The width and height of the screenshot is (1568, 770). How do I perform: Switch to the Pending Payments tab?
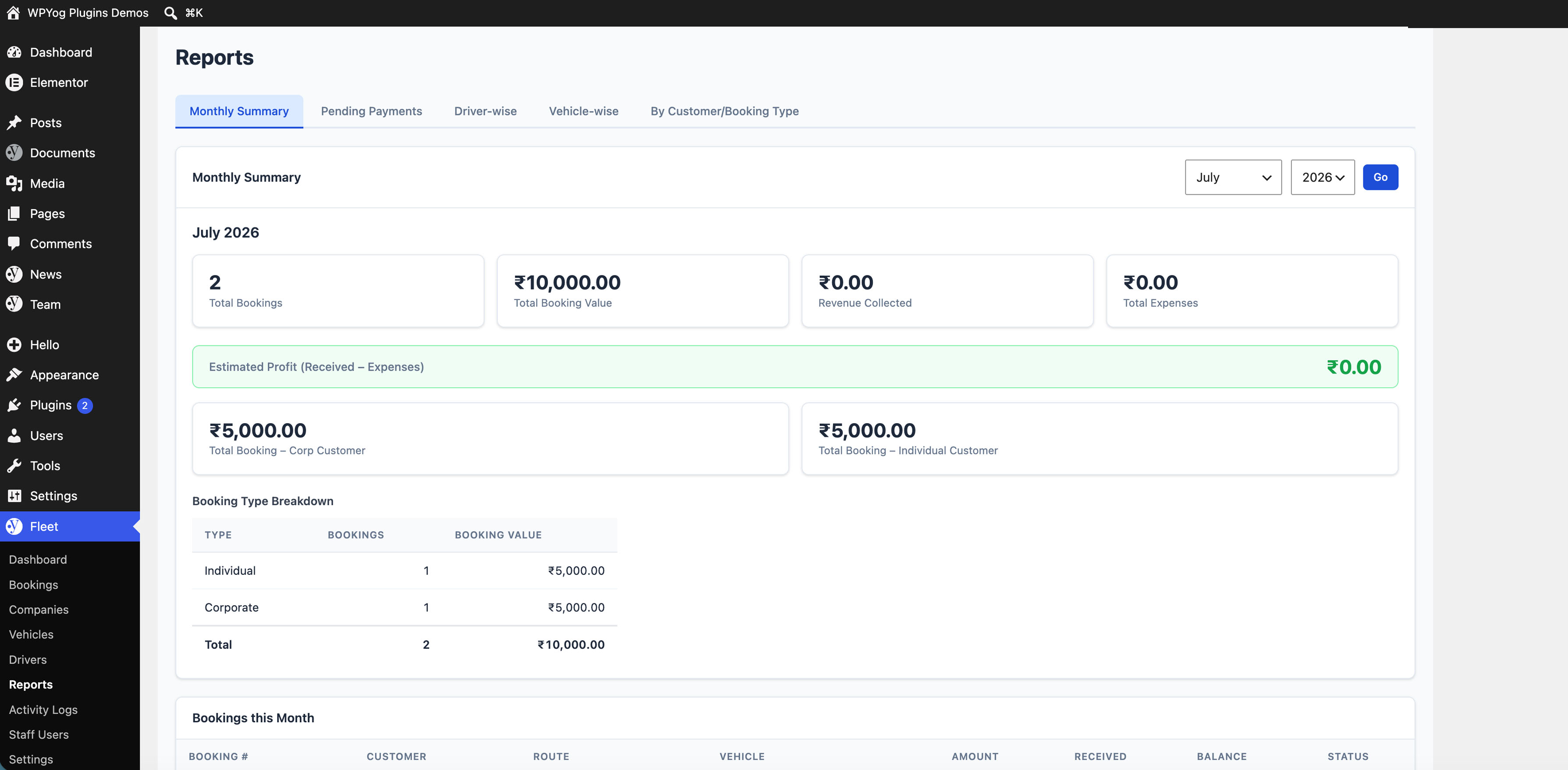point(371,111)
